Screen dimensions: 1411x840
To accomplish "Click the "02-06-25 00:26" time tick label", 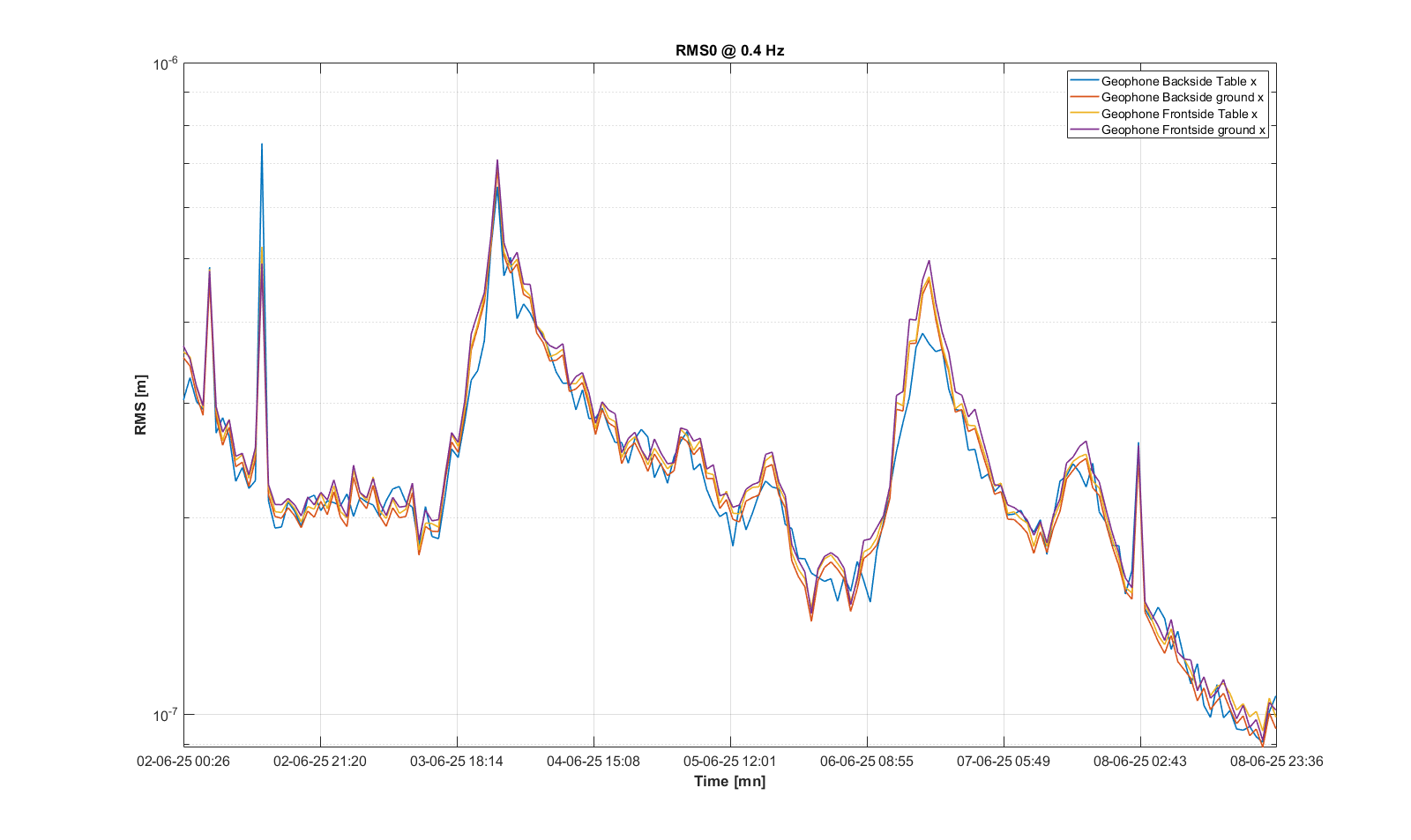I will coord(183,761).
